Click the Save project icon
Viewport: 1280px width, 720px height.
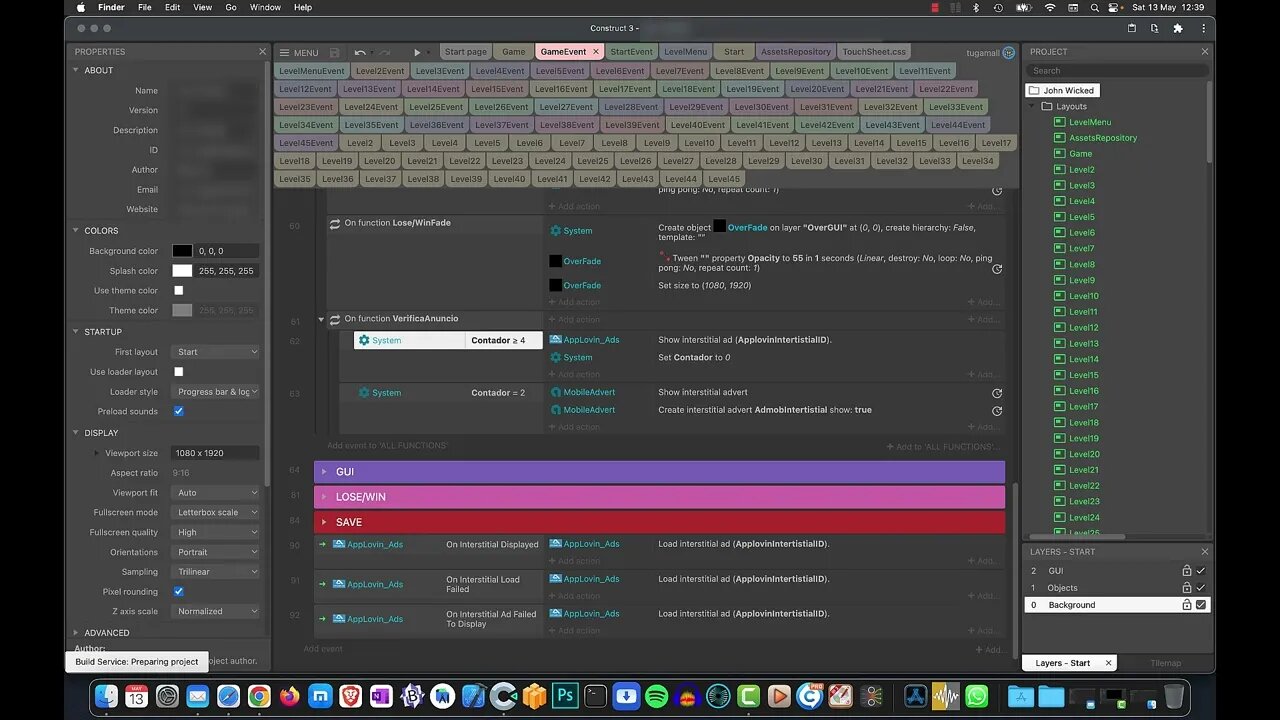point(334,53)
